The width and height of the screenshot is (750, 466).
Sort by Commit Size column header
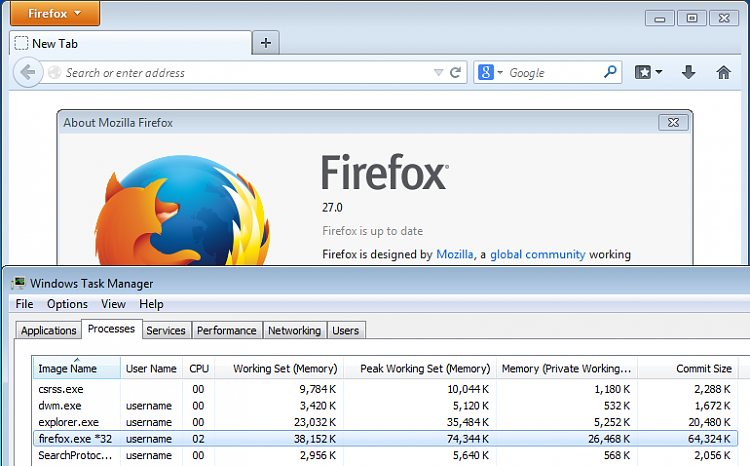688,368
